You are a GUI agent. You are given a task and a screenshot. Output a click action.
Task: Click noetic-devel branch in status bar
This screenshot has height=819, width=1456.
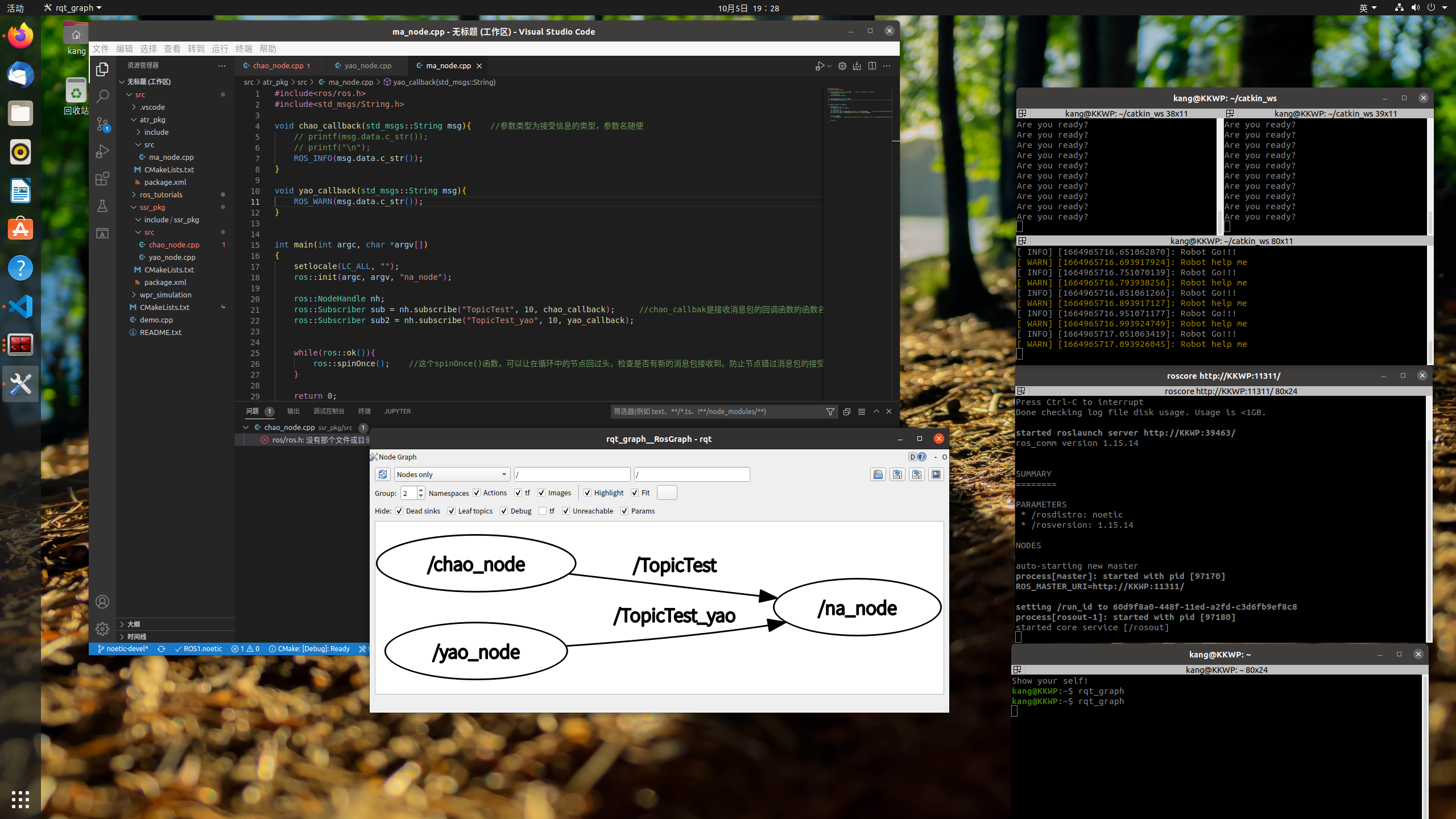click(123, 649)
